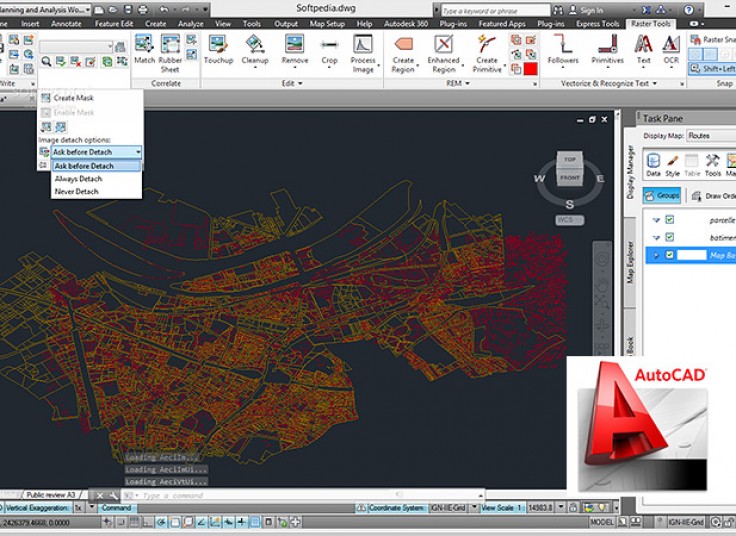The image size is (736, 536).
Task: Open Data icon in Task Pane
Action: (x=653, y=161)
